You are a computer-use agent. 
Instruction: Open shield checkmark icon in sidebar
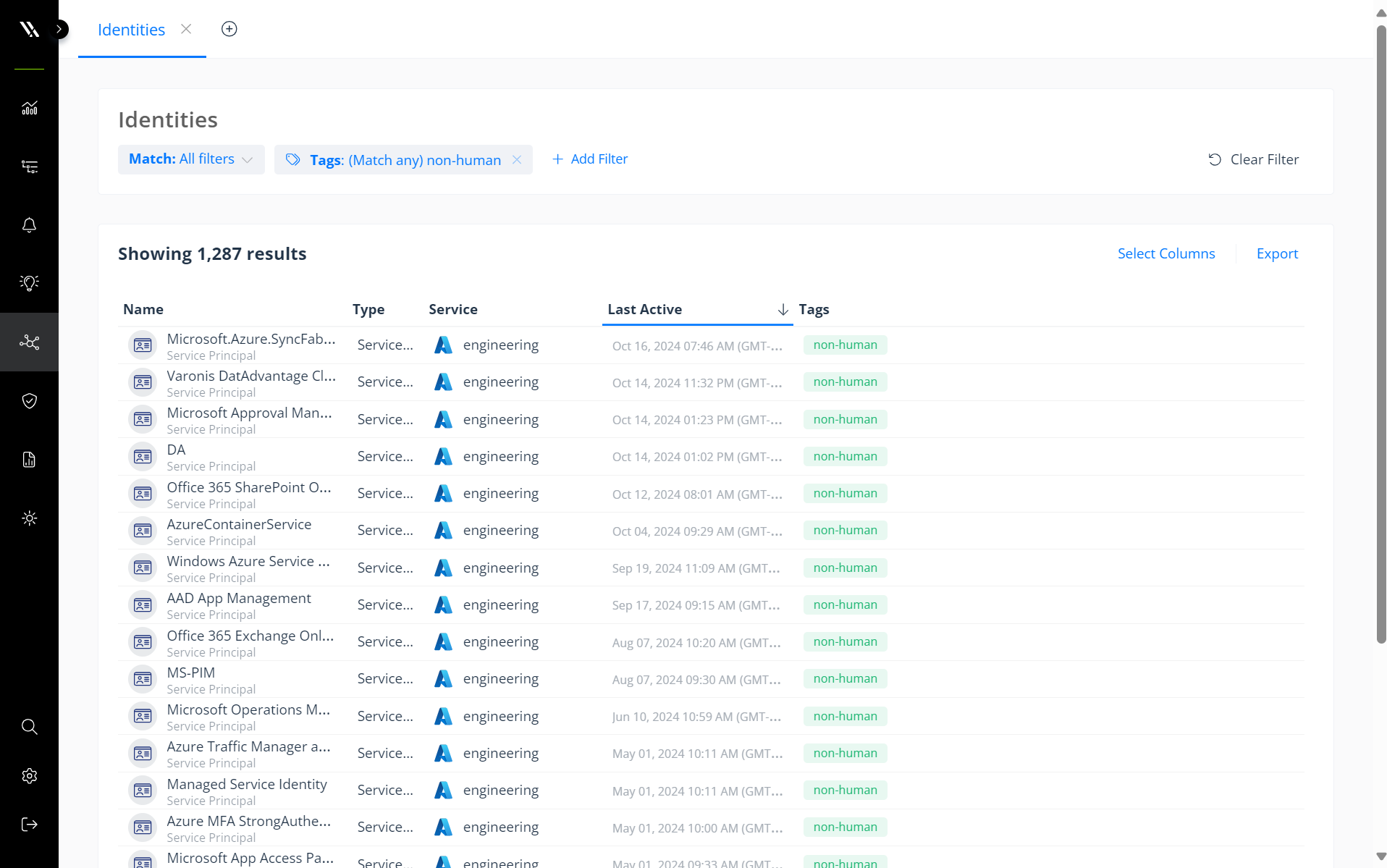pos(29,400)
